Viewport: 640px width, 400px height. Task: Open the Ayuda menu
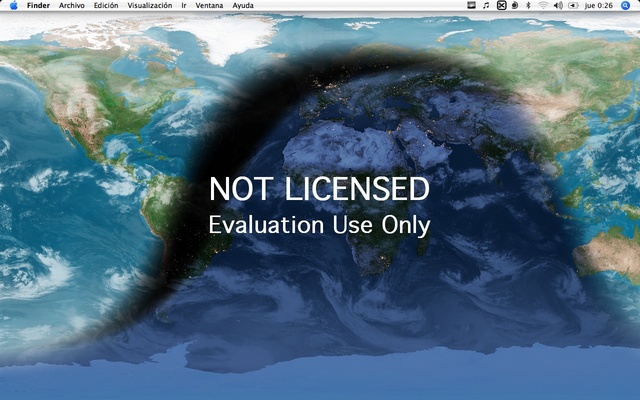243,5
